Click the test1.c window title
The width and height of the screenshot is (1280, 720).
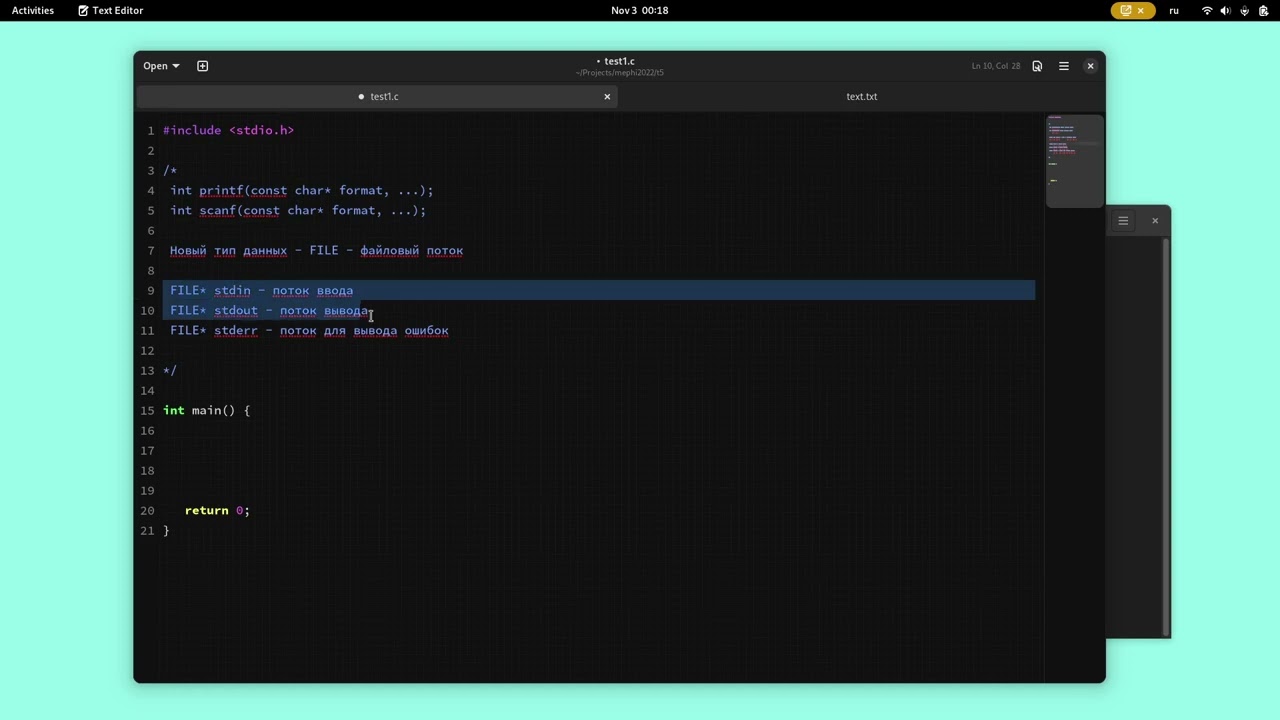(619, 61)
